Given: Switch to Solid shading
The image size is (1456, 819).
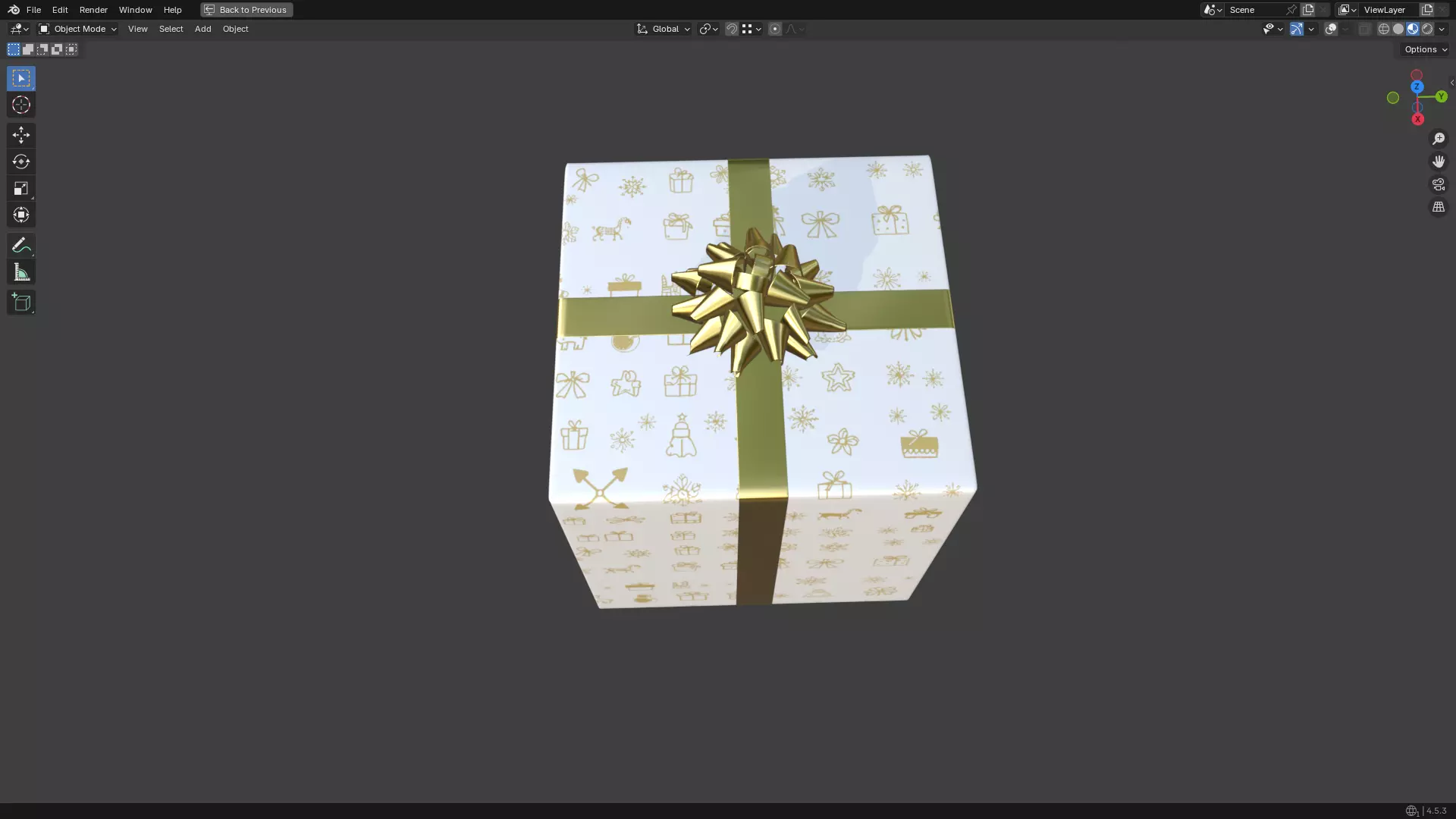Looking at the screenshot, I should coord(1398,29).
